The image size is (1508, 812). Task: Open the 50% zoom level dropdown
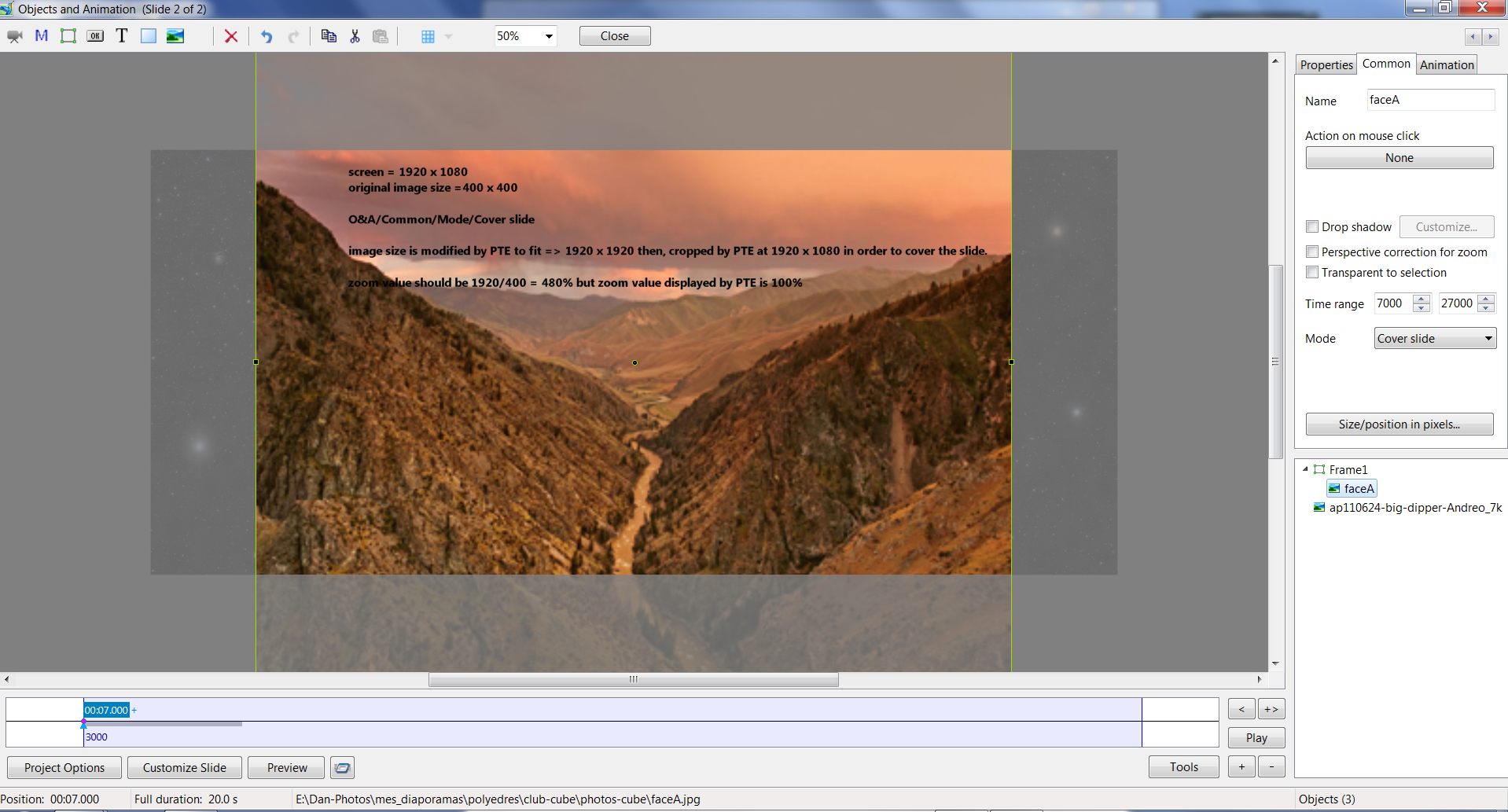coord(548,36)
